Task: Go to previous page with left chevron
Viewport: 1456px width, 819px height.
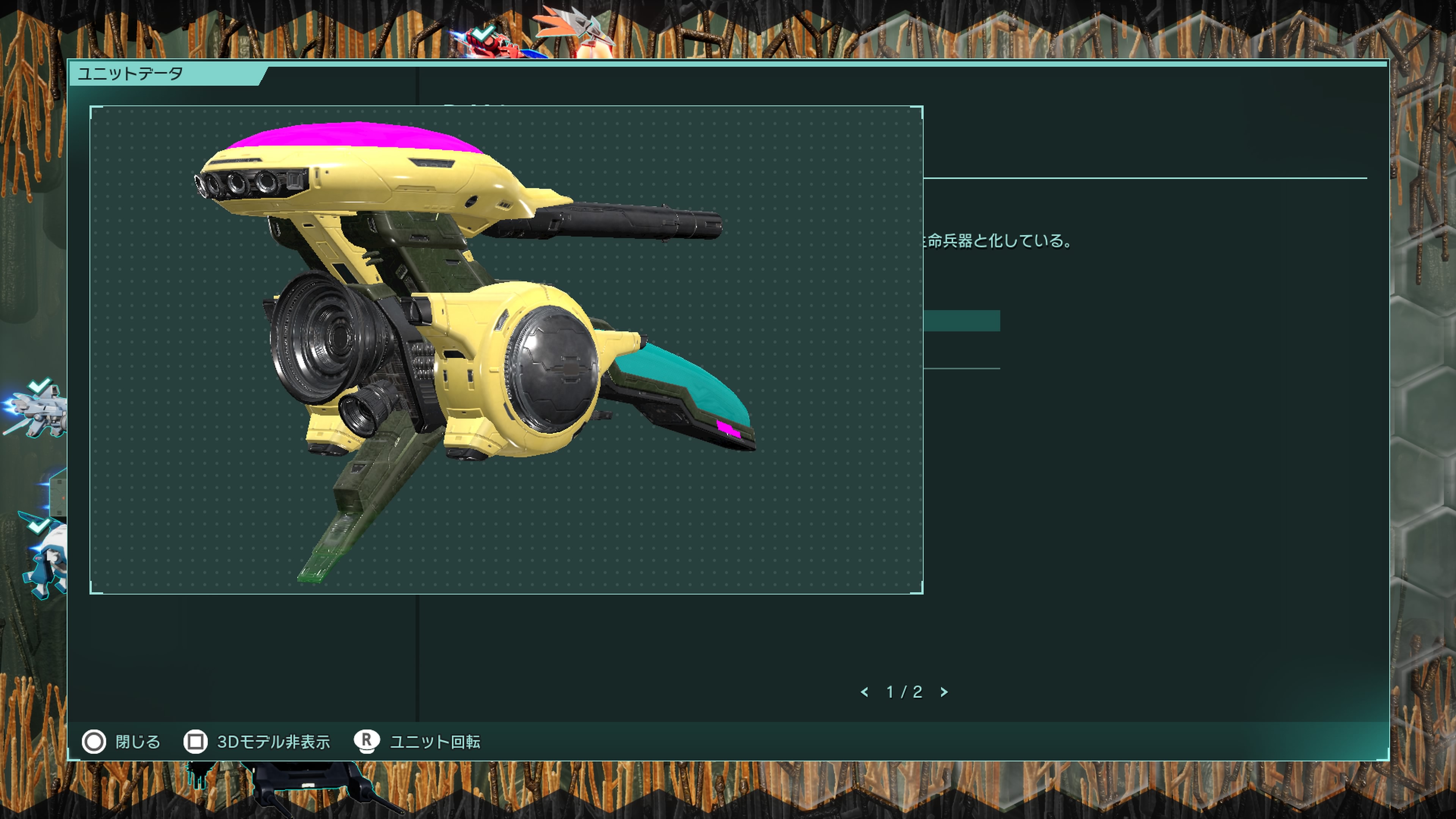Action: [864, 692]
